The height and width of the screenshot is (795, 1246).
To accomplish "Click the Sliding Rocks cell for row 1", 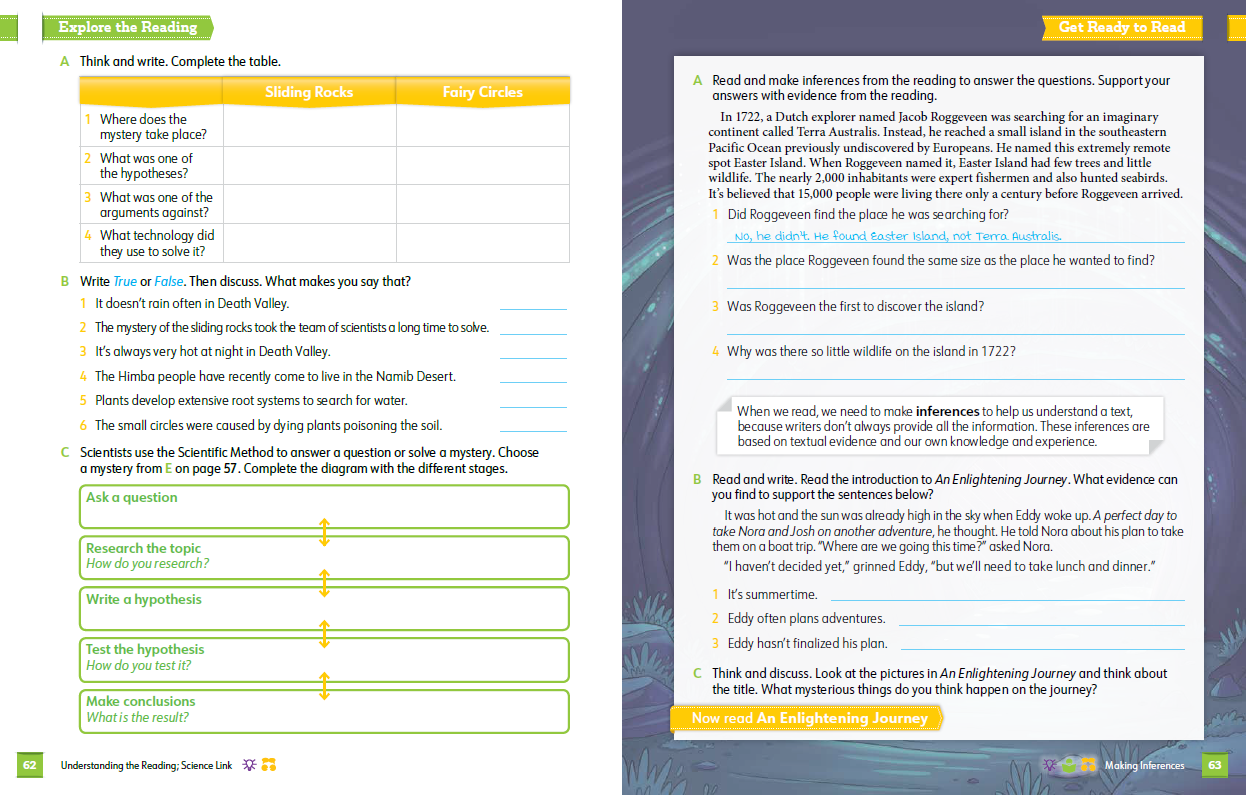I will [309, 126].
